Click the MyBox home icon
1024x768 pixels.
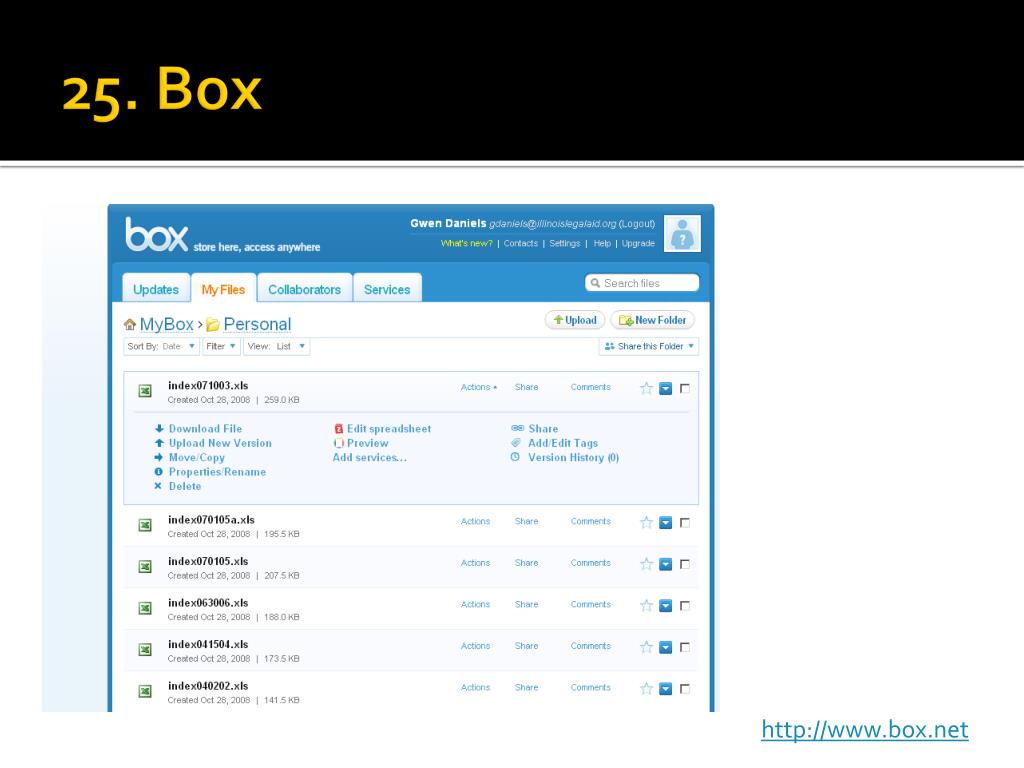point(130,325)
